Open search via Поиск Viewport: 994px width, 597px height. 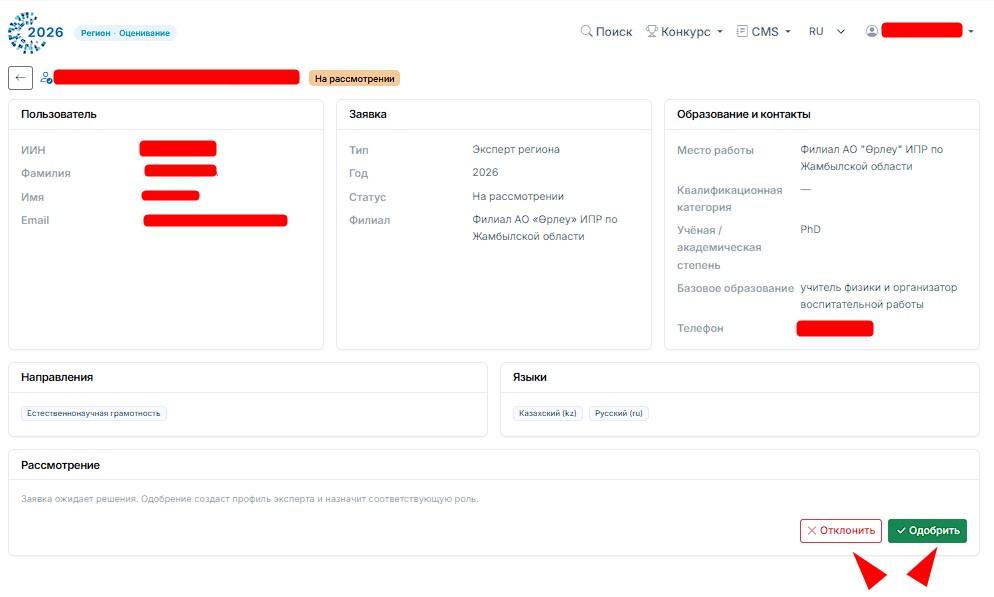606,31
